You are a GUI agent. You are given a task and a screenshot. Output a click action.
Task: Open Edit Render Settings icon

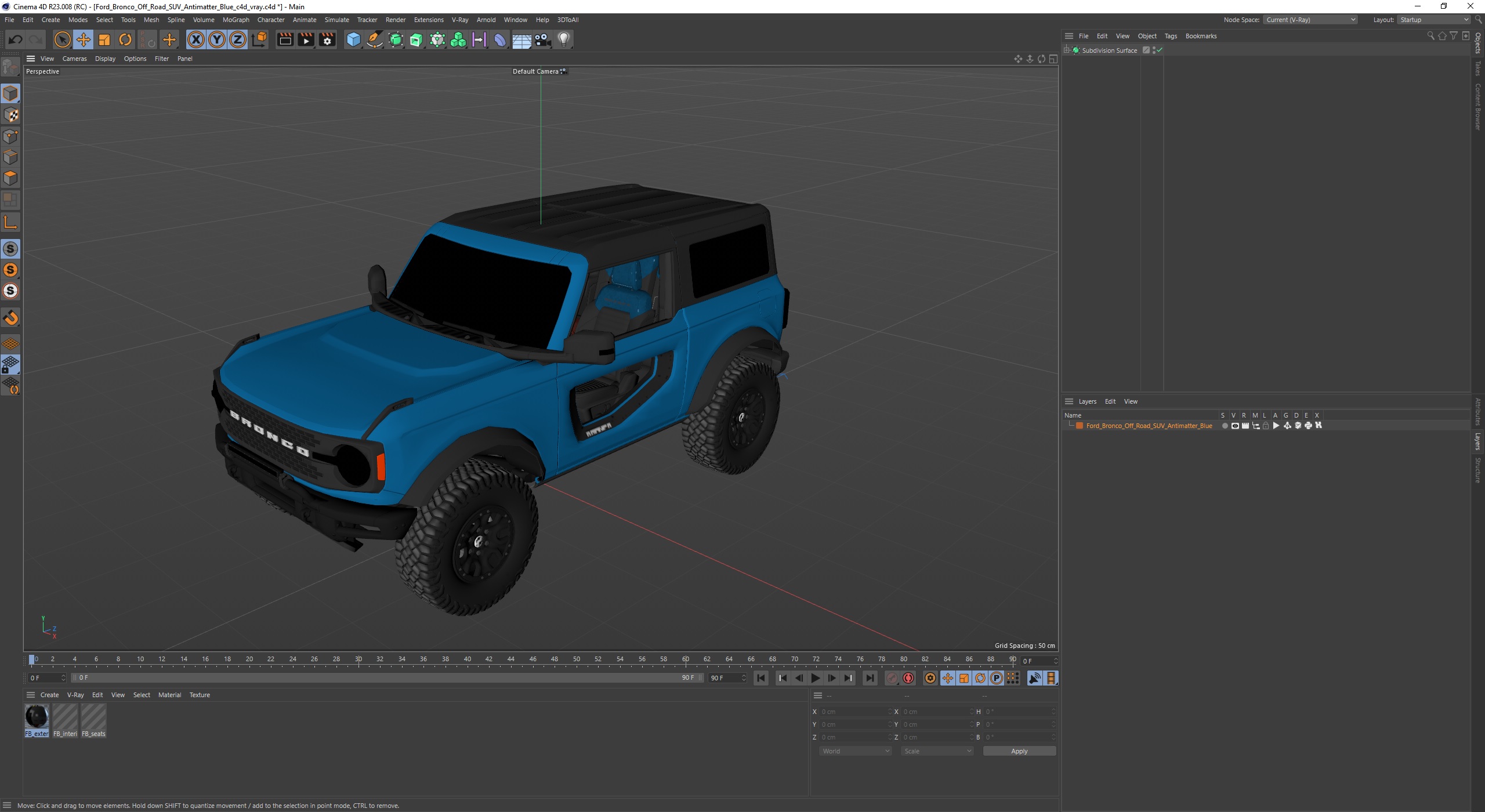[x=327, y=39]
